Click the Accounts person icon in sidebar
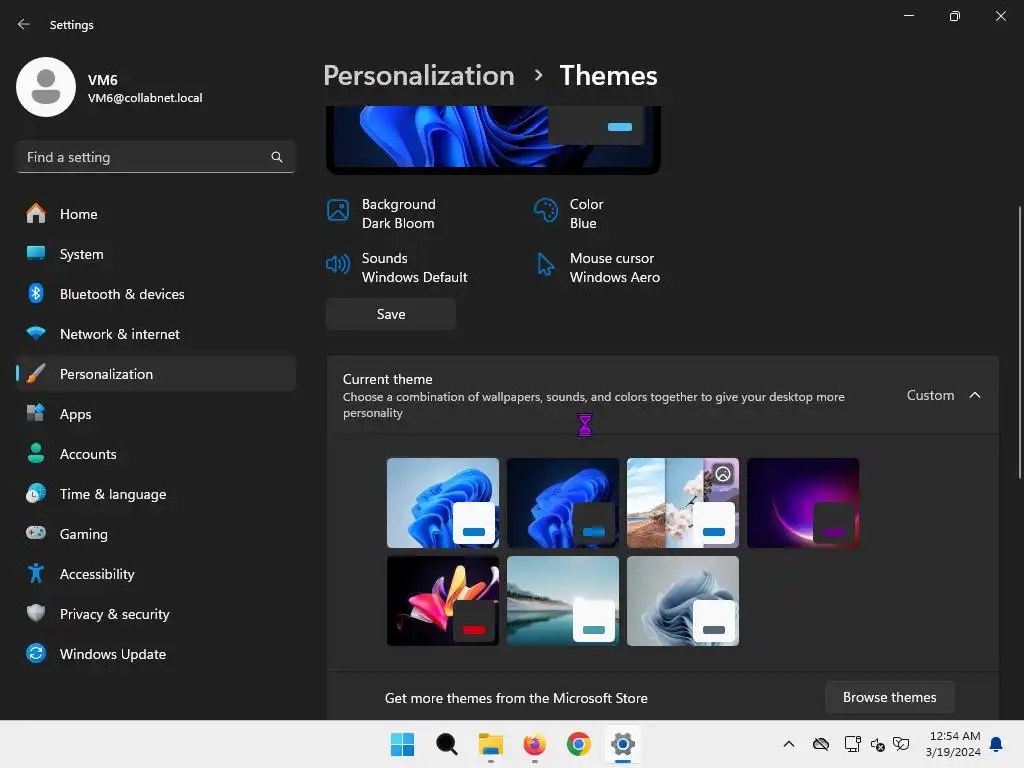Viewport: 1024px width, 768px height. click(x=36, y=453)
